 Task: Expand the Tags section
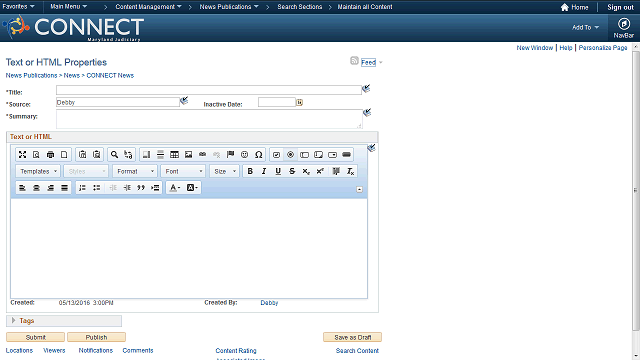(x=13, y=321)
